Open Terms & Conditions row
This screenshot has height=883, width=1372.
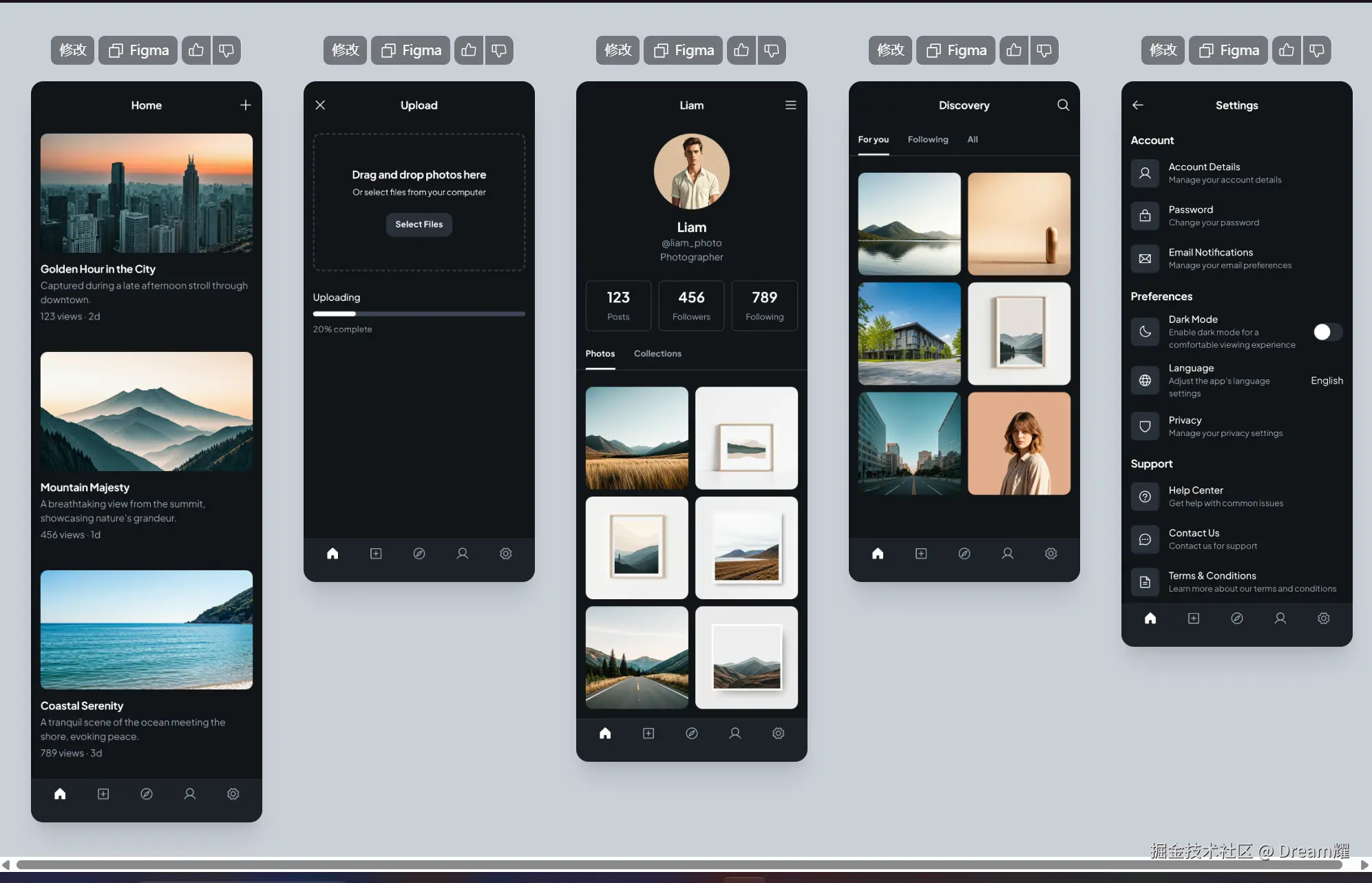point(1237,582)
